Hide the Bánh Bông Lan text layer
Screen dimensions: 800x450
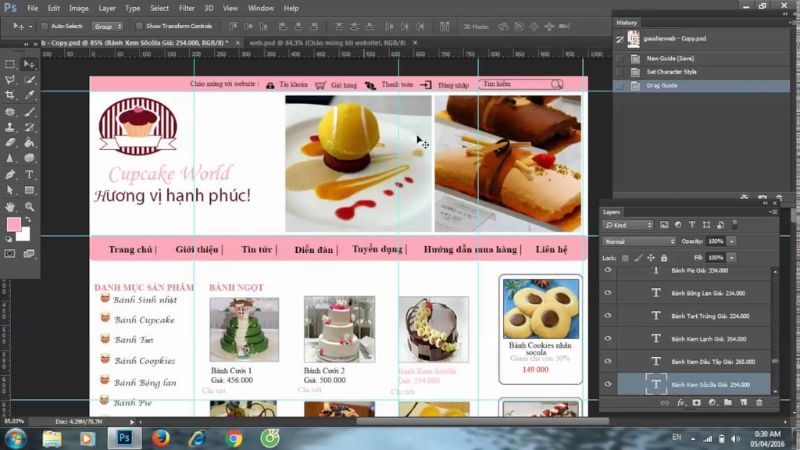coord(608,292)
